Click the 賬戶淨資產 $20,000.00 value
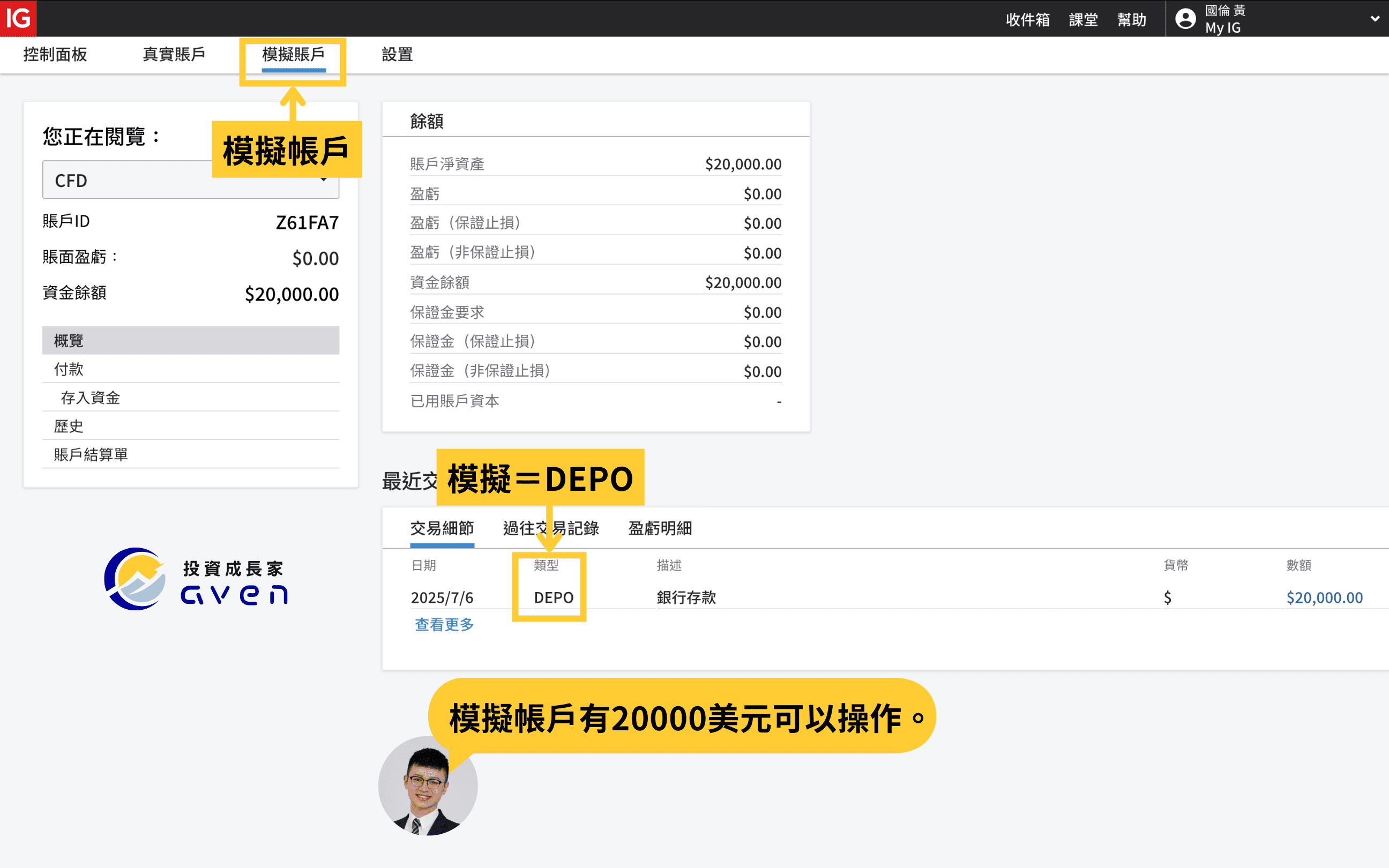 pyautogui.click(x=743, y=164)
